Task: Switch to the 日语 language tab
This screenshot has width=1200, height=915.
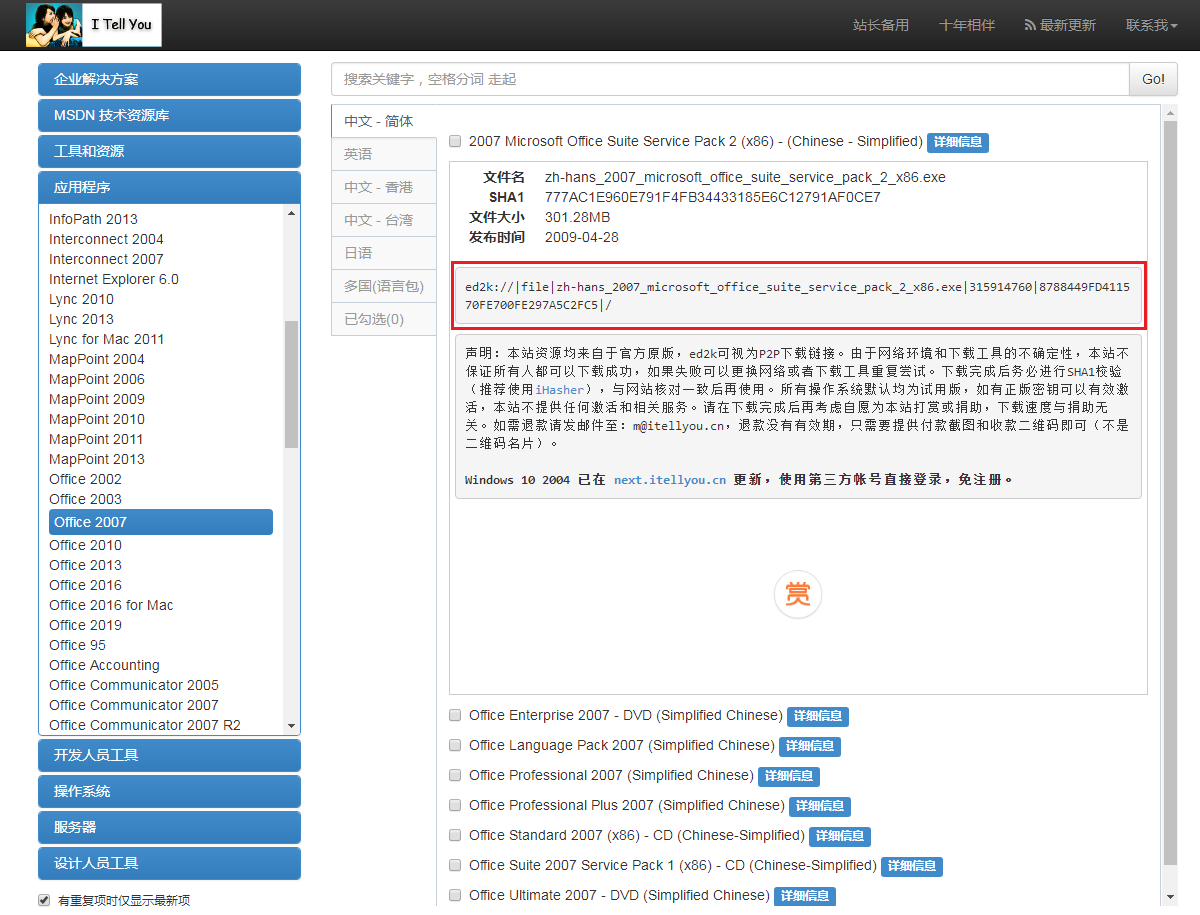Action: tap(384, 253)
